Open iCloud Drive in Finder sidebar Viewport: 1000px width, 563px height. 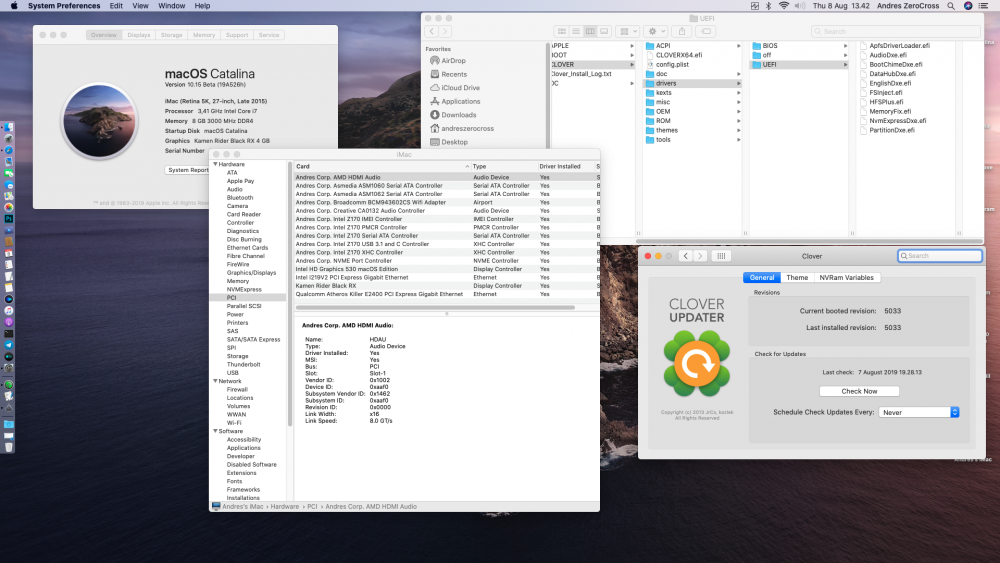tap(460, 87)
